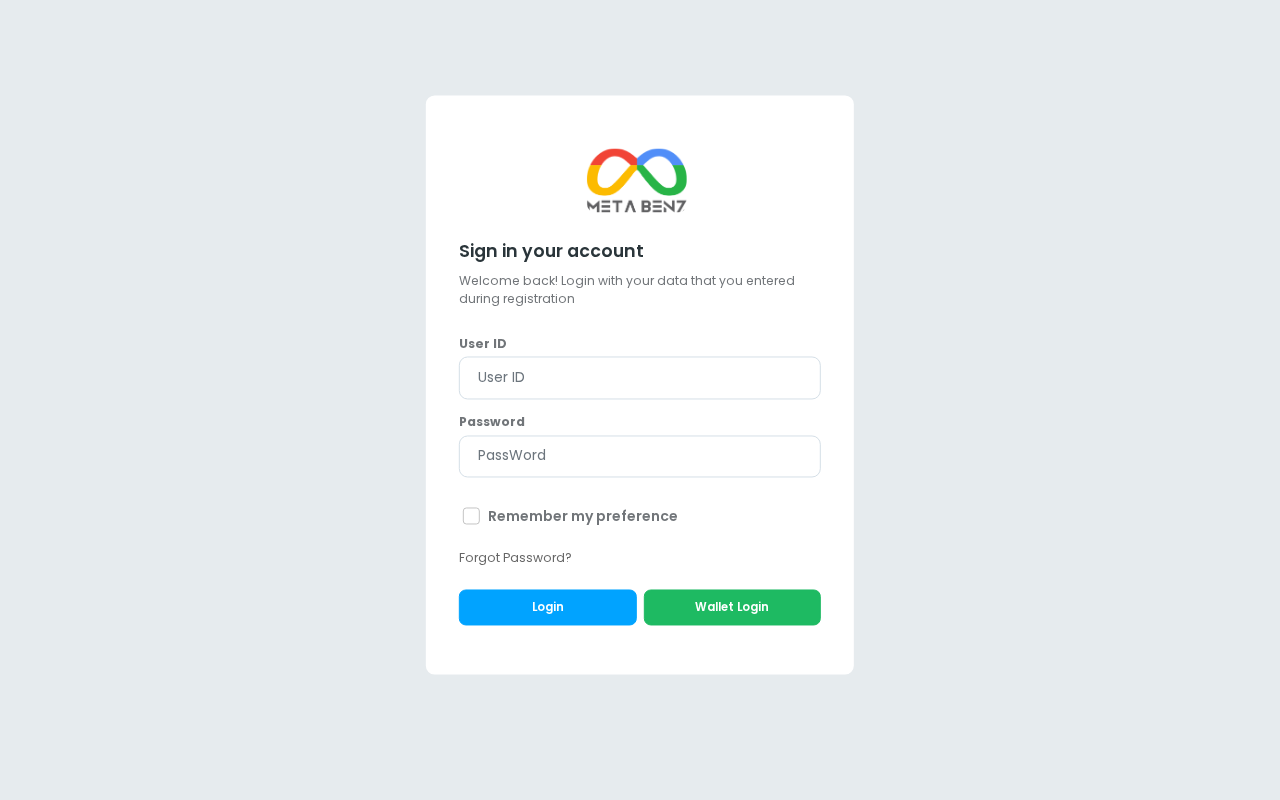This screenshot has width=1280, height=800.
Task: Click the BEN7 text in the logo
Action: pos(663,206)
